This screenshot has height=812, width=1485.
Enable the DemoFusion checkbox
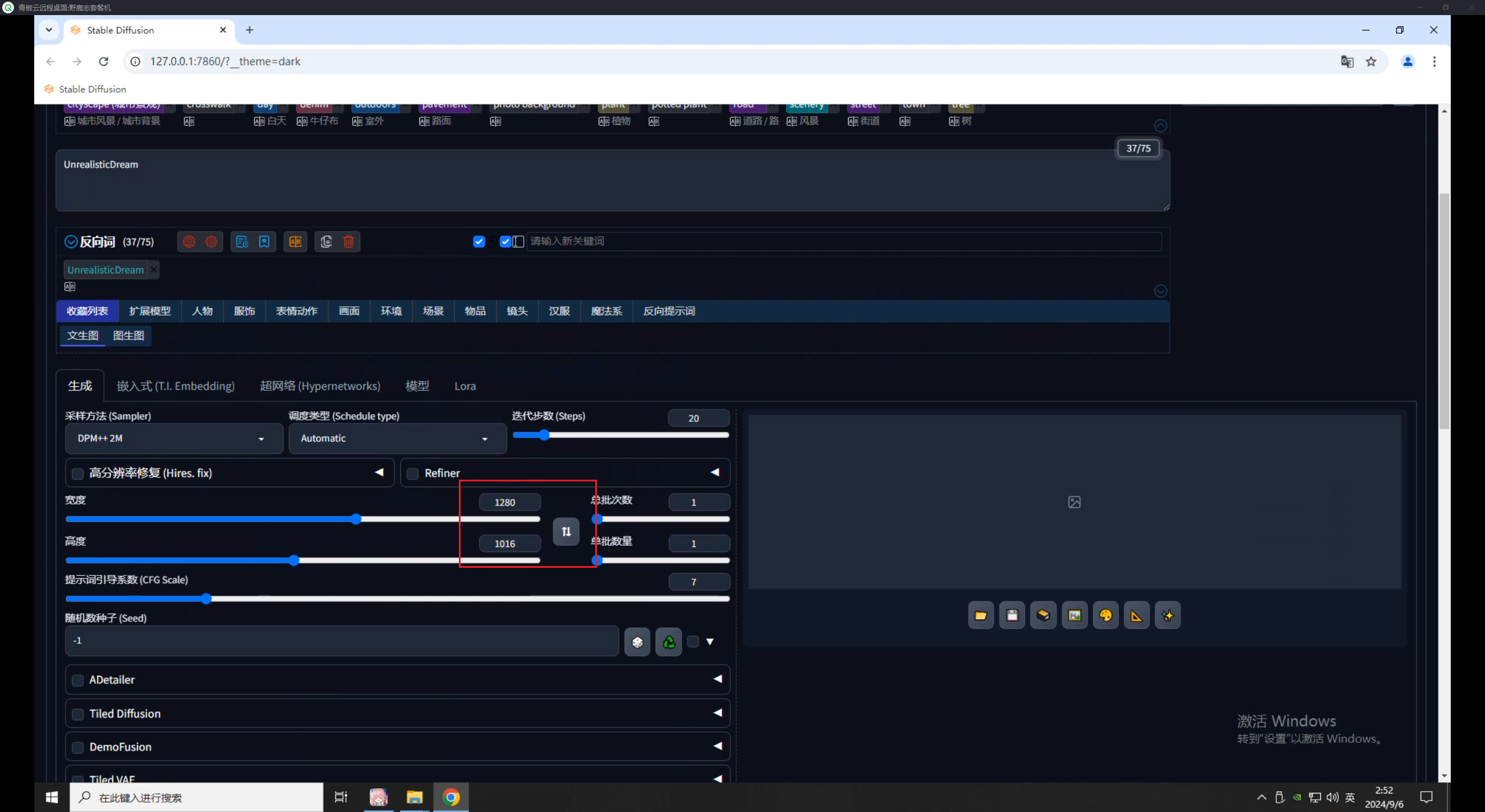pyautogui.click(x=78, y=748)
